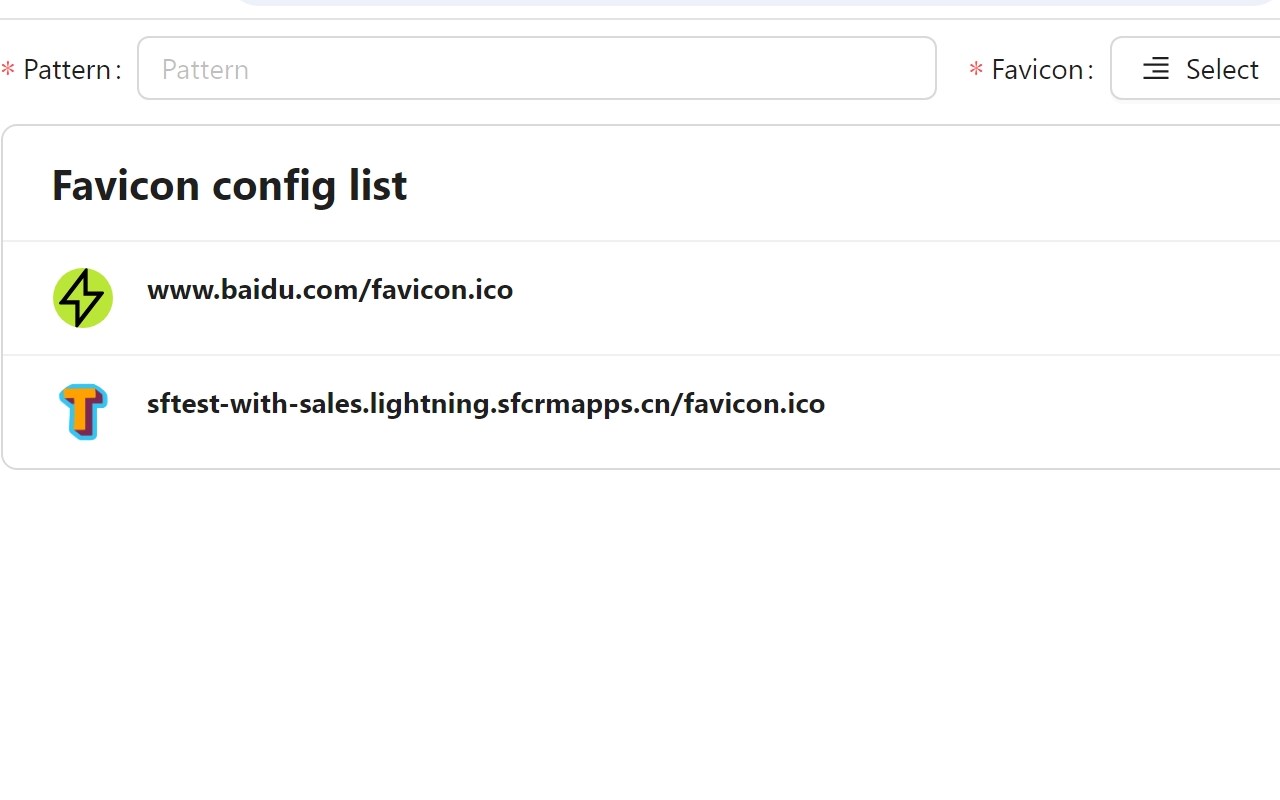Click the www.baidu.com/favicon.ico entry
1280x800 pixels.
pyautogui.click(x=330, y=290)
